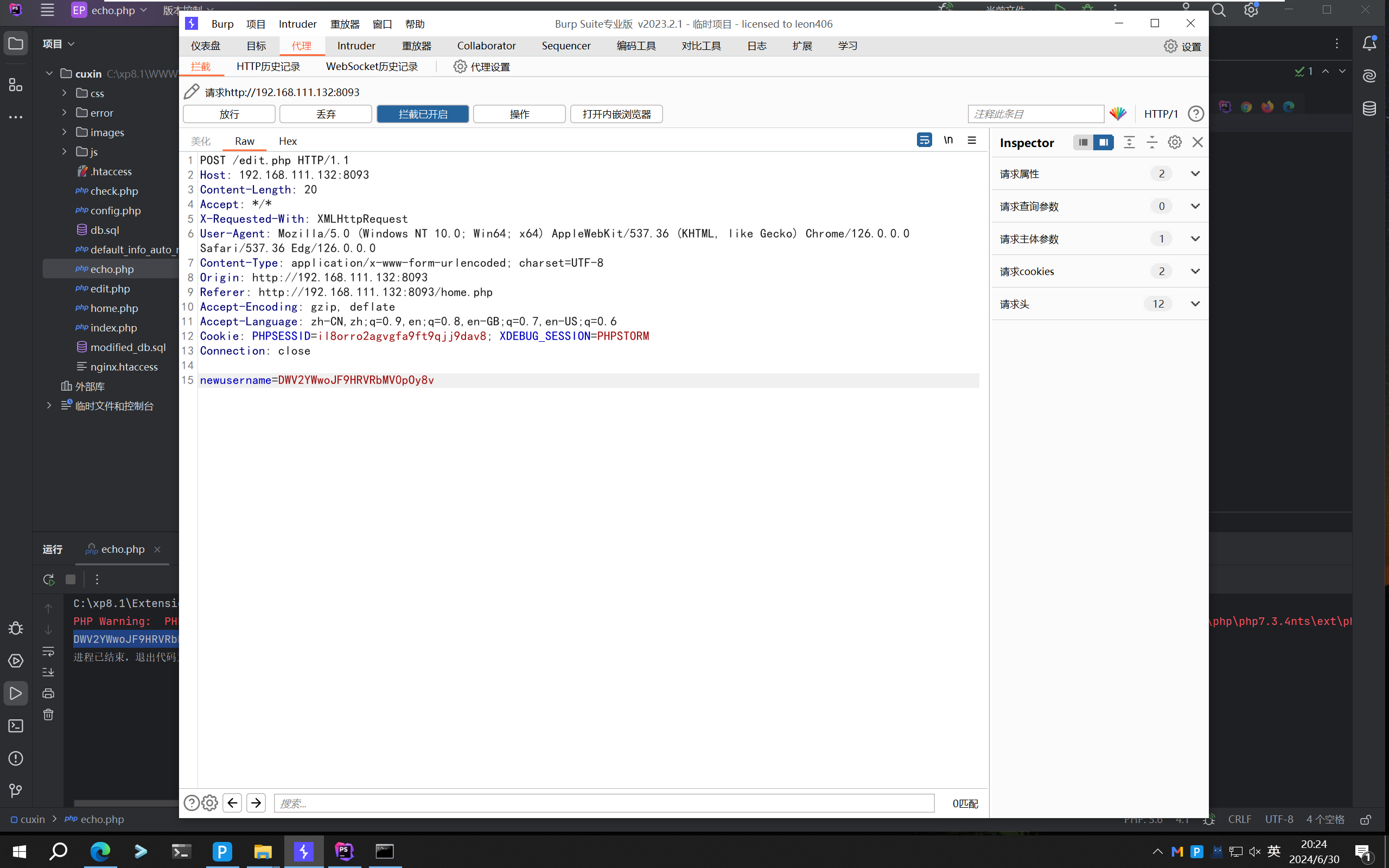Open the PhpStorm terminal tool window
The image size is (1389, 868).
click(16, 726)
